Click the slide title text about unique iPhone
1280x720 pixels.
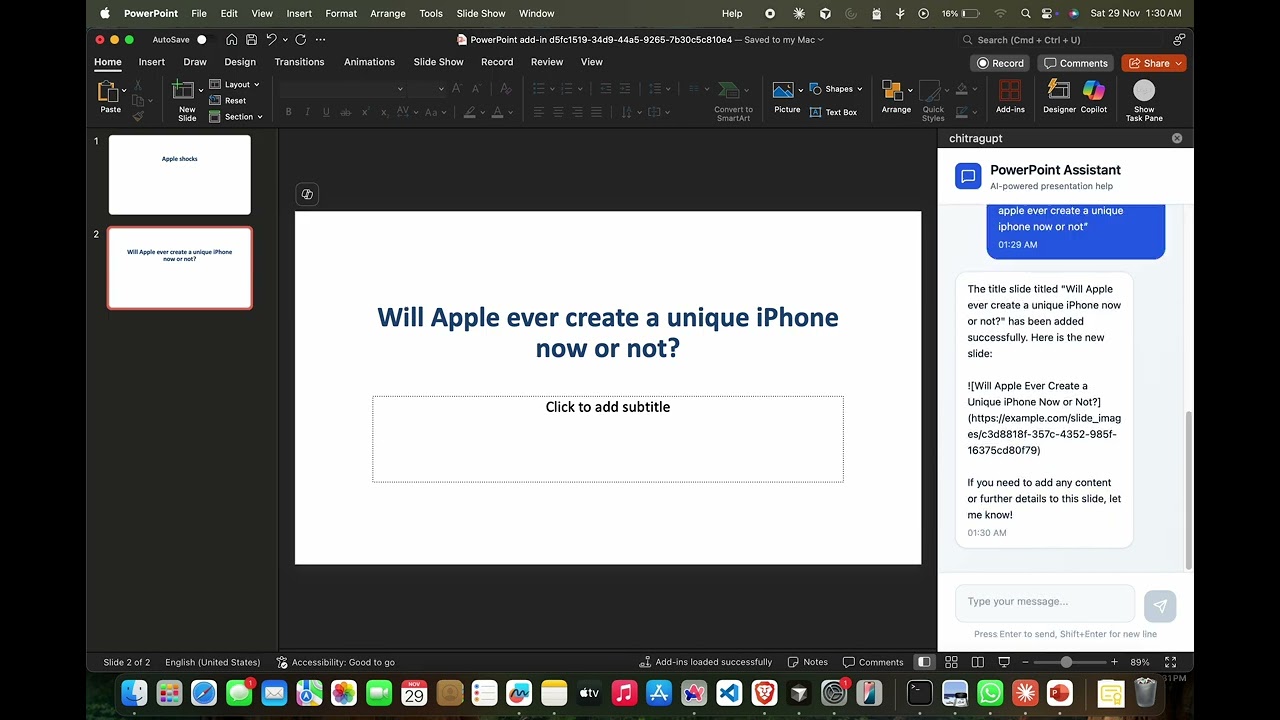(608, 332)
